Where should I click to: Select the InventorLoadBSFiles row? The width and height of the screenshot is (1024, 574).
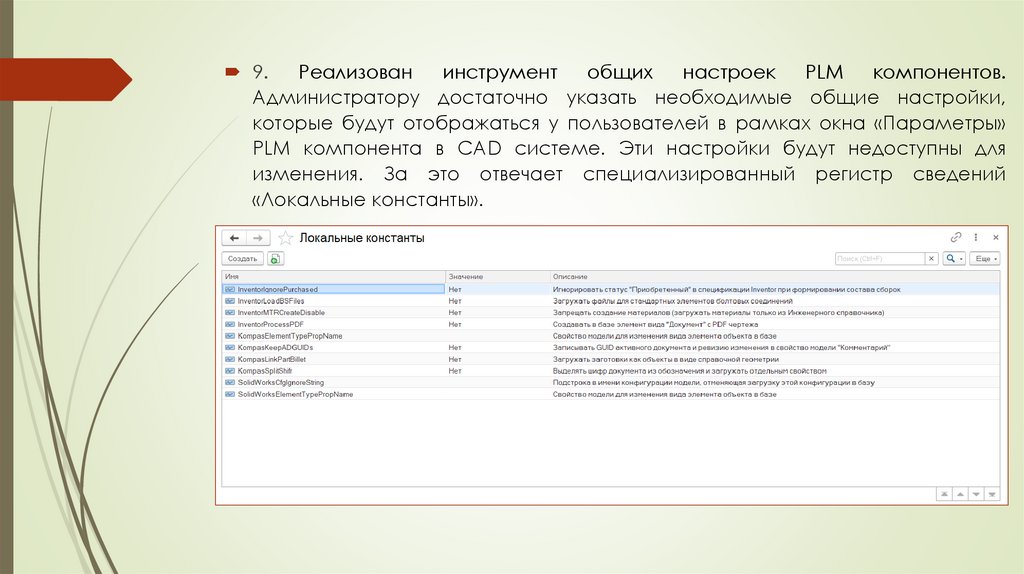click(271, 300)
